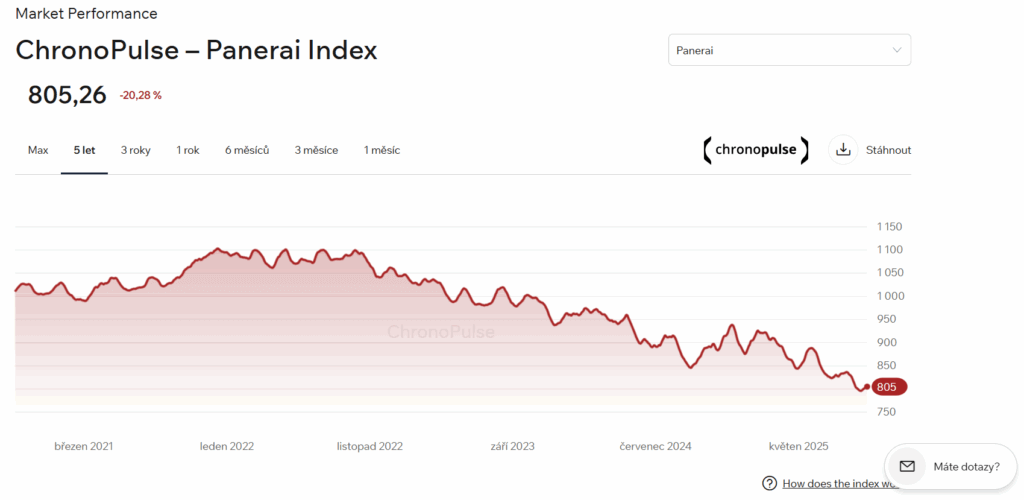Switch chart to 3 měsíce
The height and width of the screenshot is (500, 1024).
pos(316,150)
